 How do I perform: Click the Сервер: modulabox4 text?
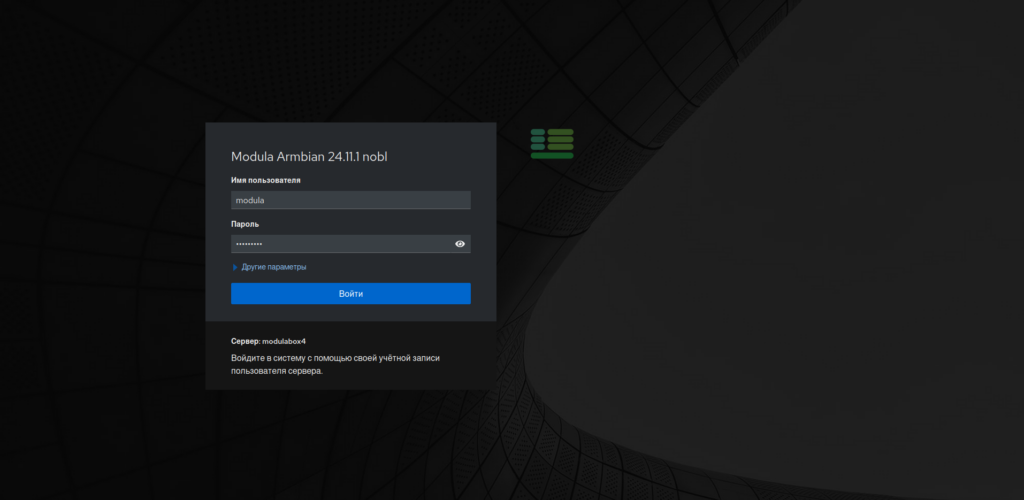click(268, 341)
